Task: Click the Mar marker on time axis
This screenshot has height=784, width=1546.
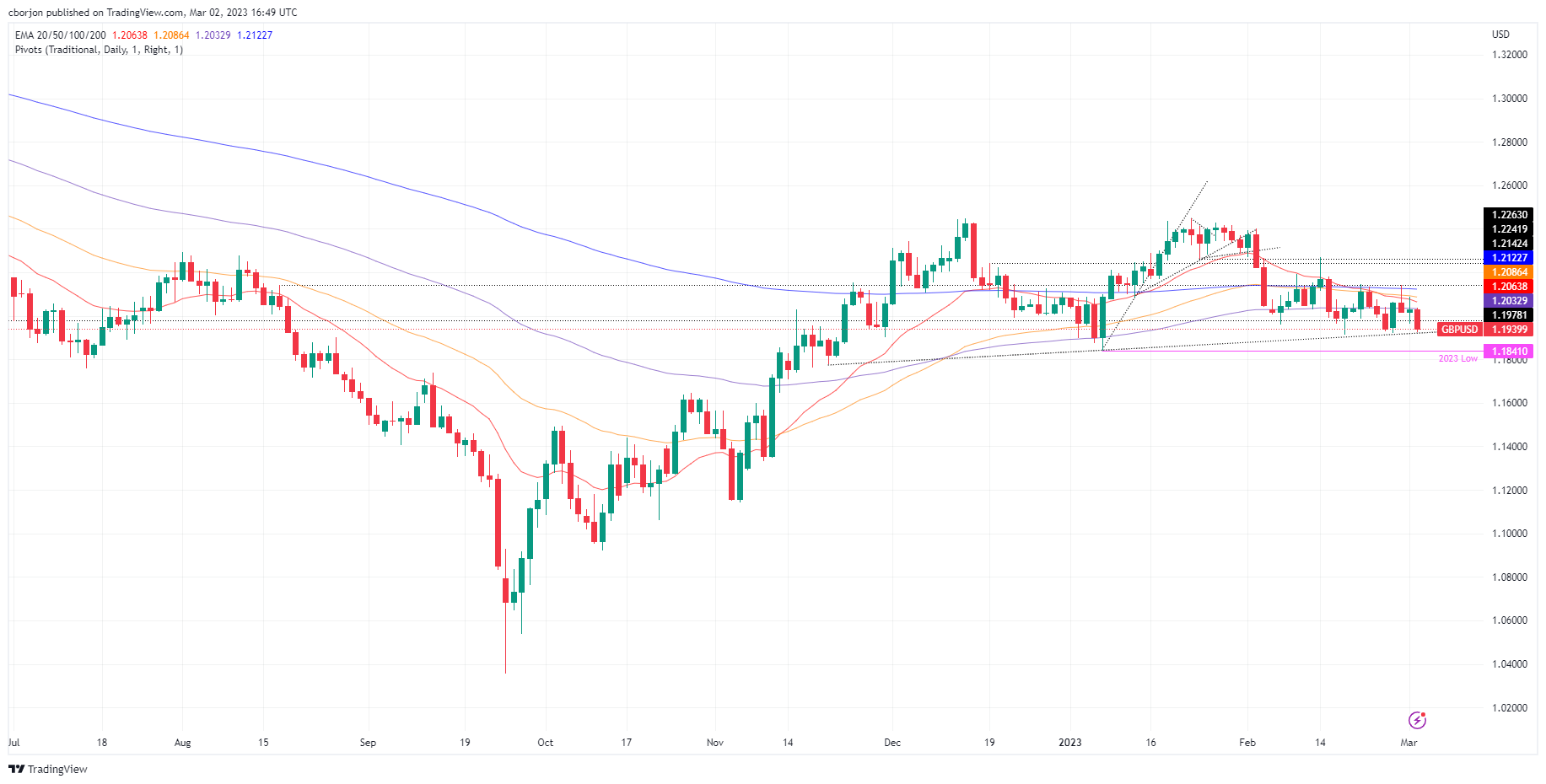Action: pos(1409,743)
